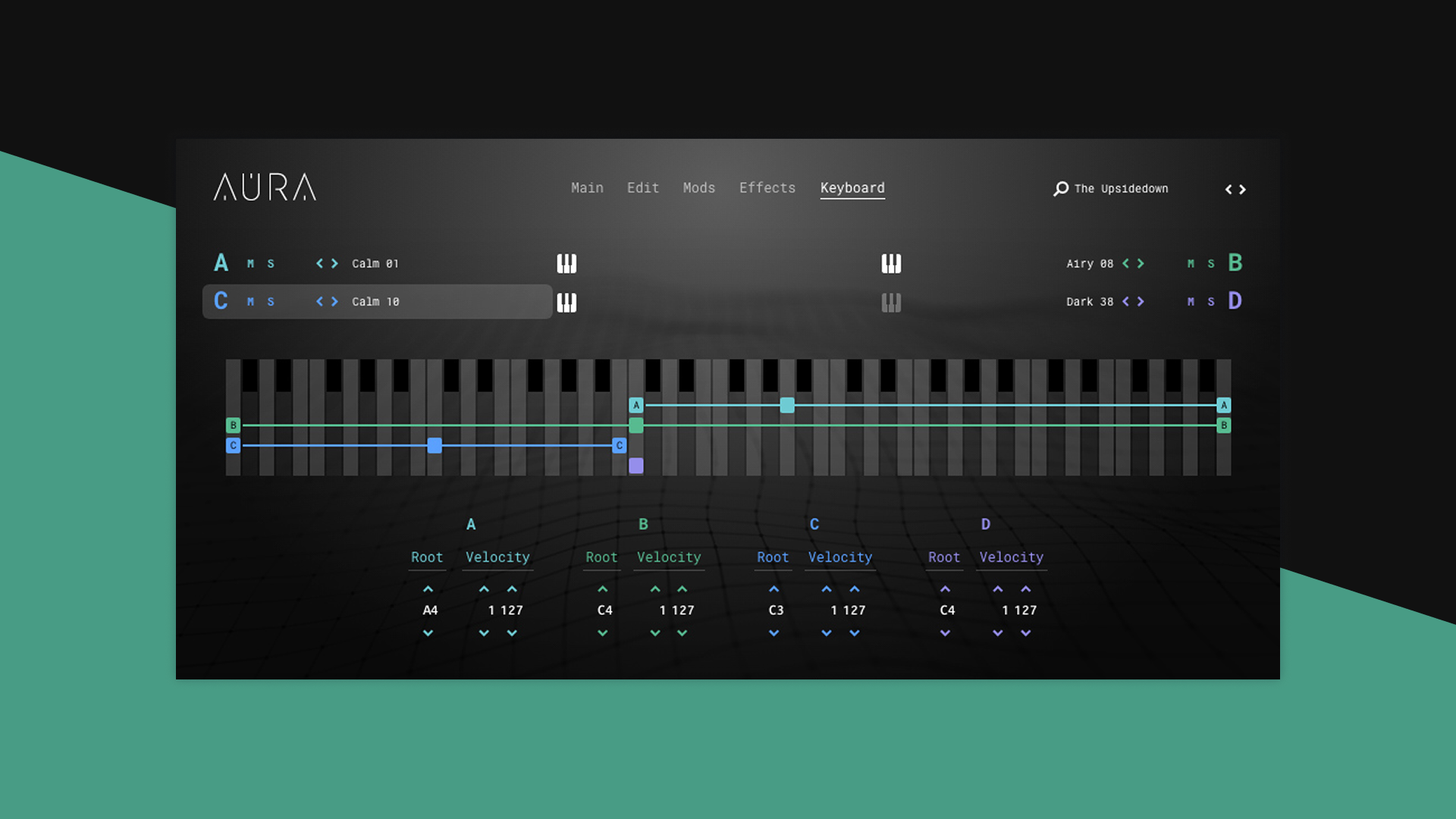1456x819 pixels.
Task: Select layer D label on the right
Action: pyautogui.click(x=1234, y=301)
